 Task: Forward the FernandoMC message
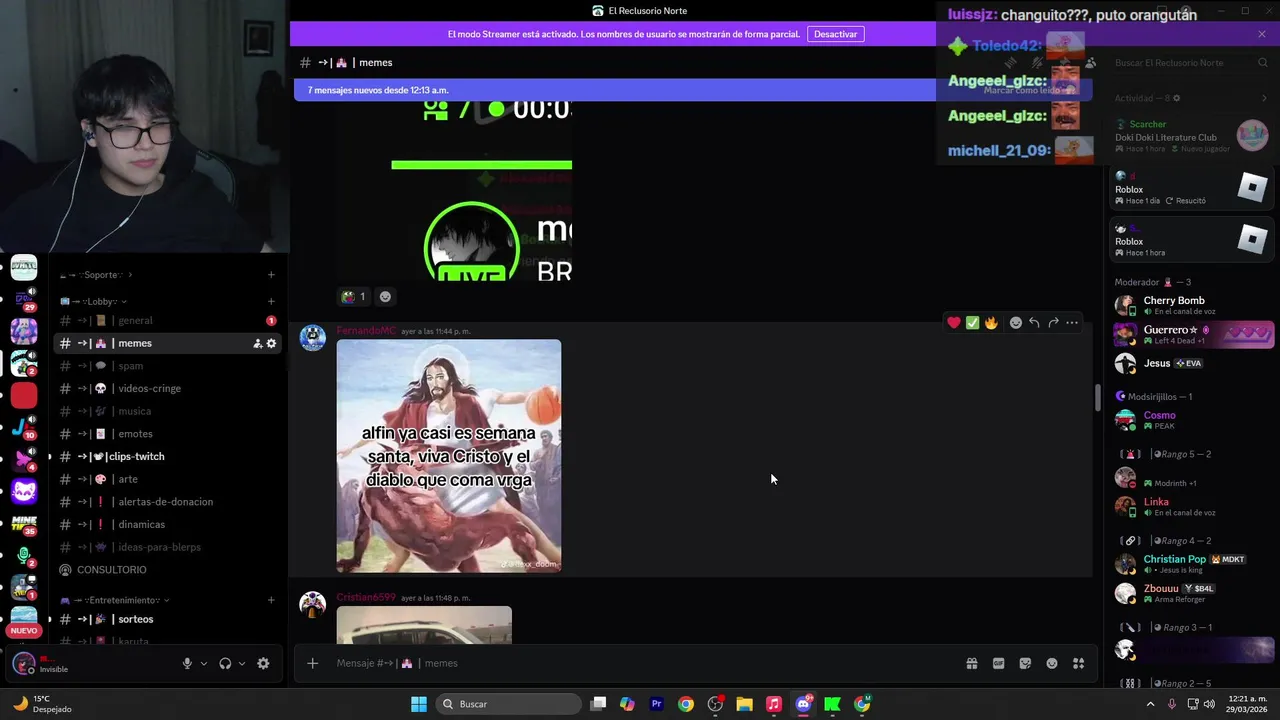coord(1053,322)
